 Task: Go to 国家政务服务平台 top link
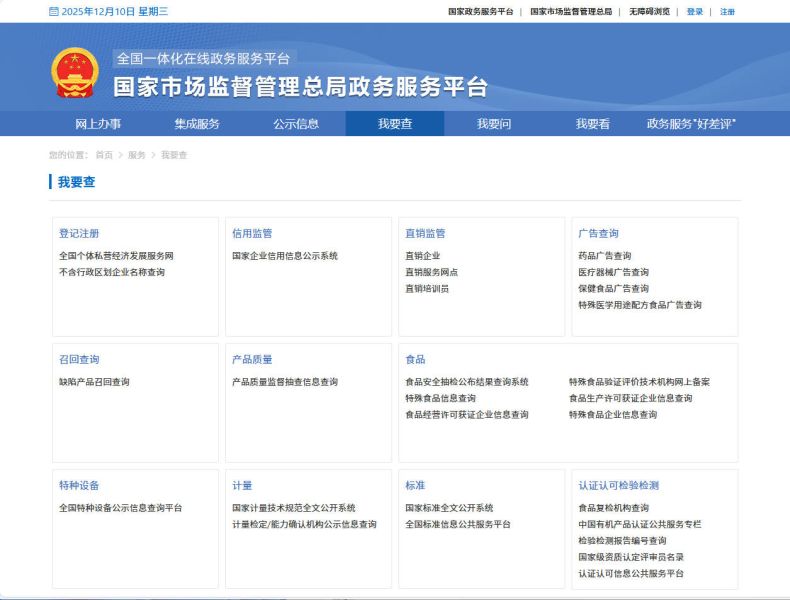(x=481, y=12)
